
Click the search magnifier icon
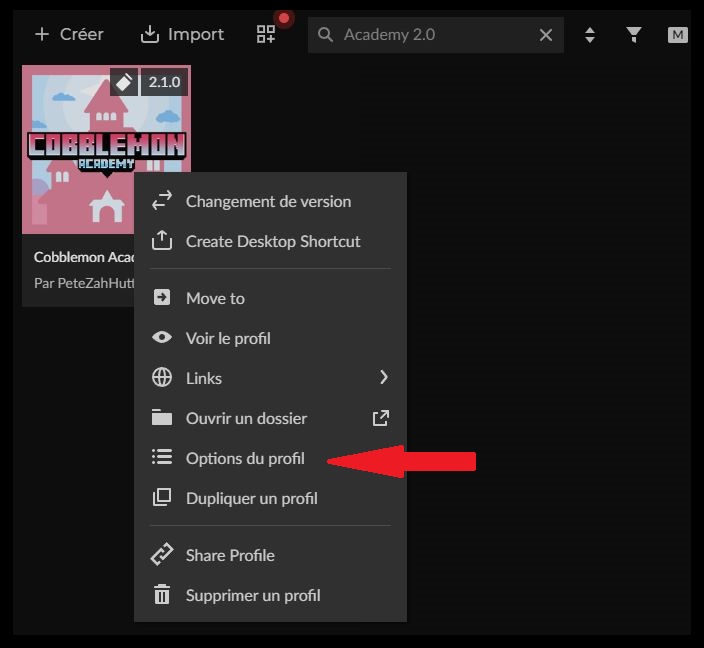click(325, 35)
